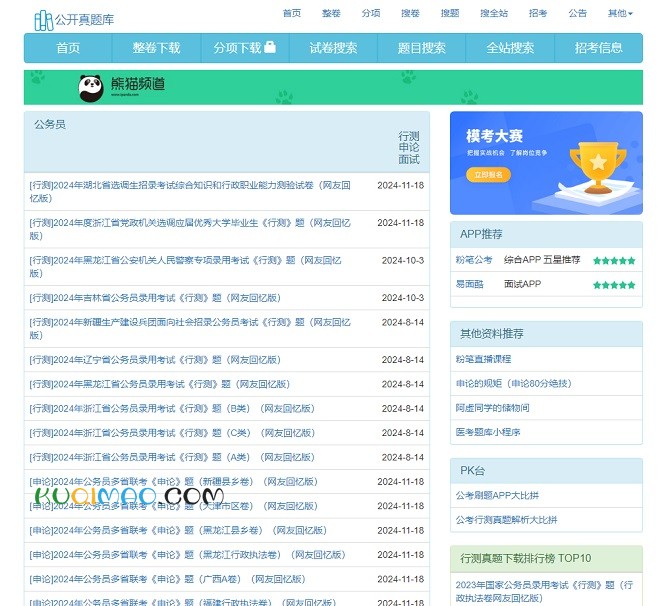
Task: Expand the 其他 dropdown in top menu
Action: 620,13
